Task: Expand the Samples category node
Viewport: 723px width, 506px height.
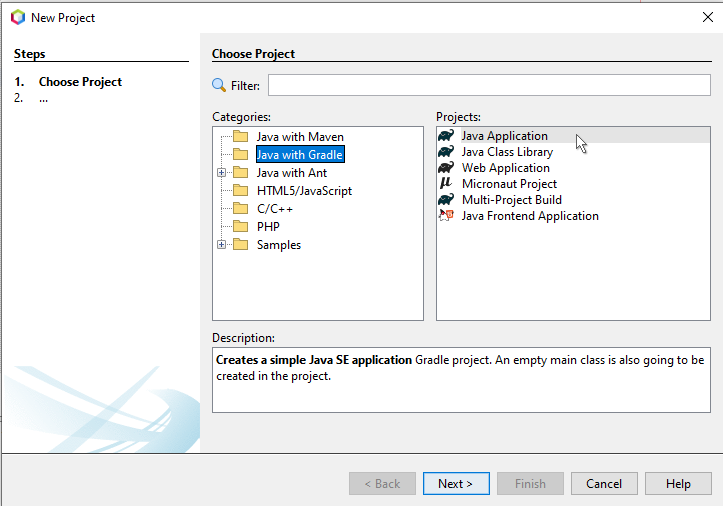Action: [221, 245]
